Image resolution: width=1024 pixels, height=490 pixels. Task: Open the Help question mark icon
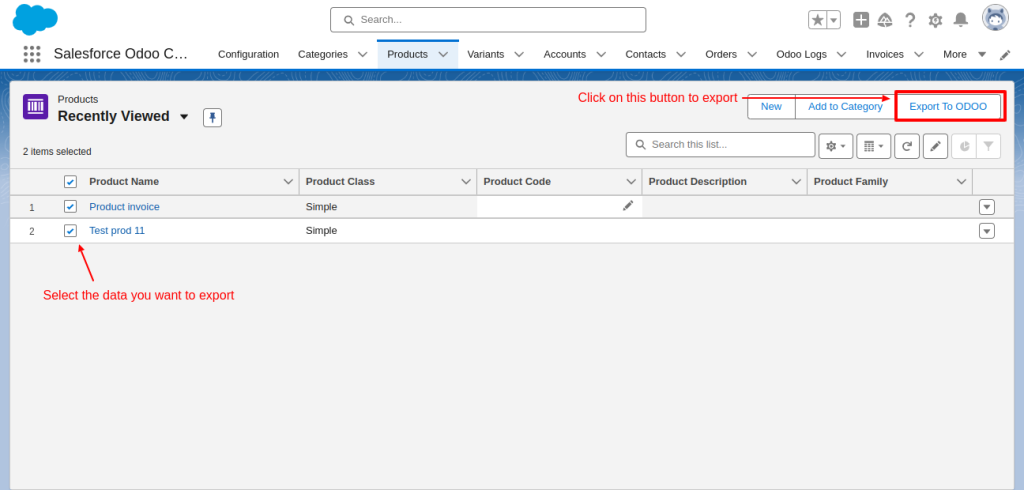(x=910, y=20)
